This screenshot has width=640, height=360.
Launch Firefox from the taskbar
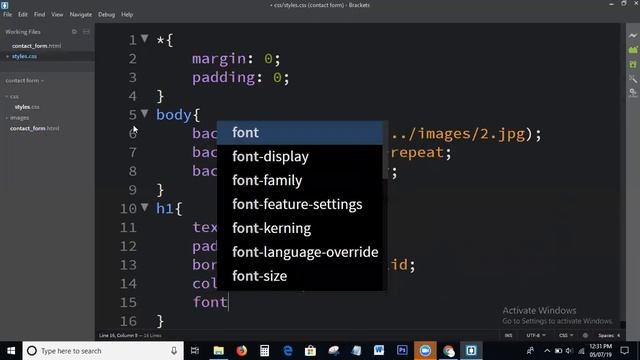click(241, 351)
